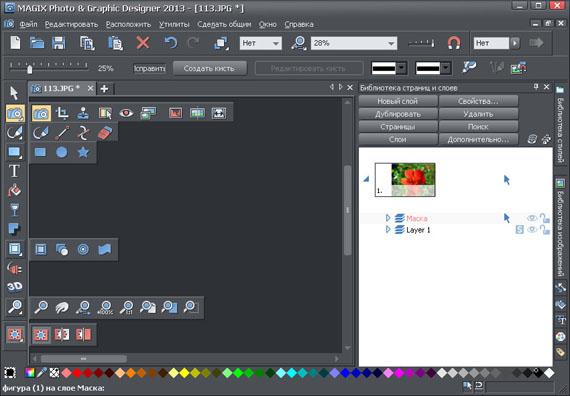
Task: Expand the Маска layer tree
Action: tap(388, 218)
